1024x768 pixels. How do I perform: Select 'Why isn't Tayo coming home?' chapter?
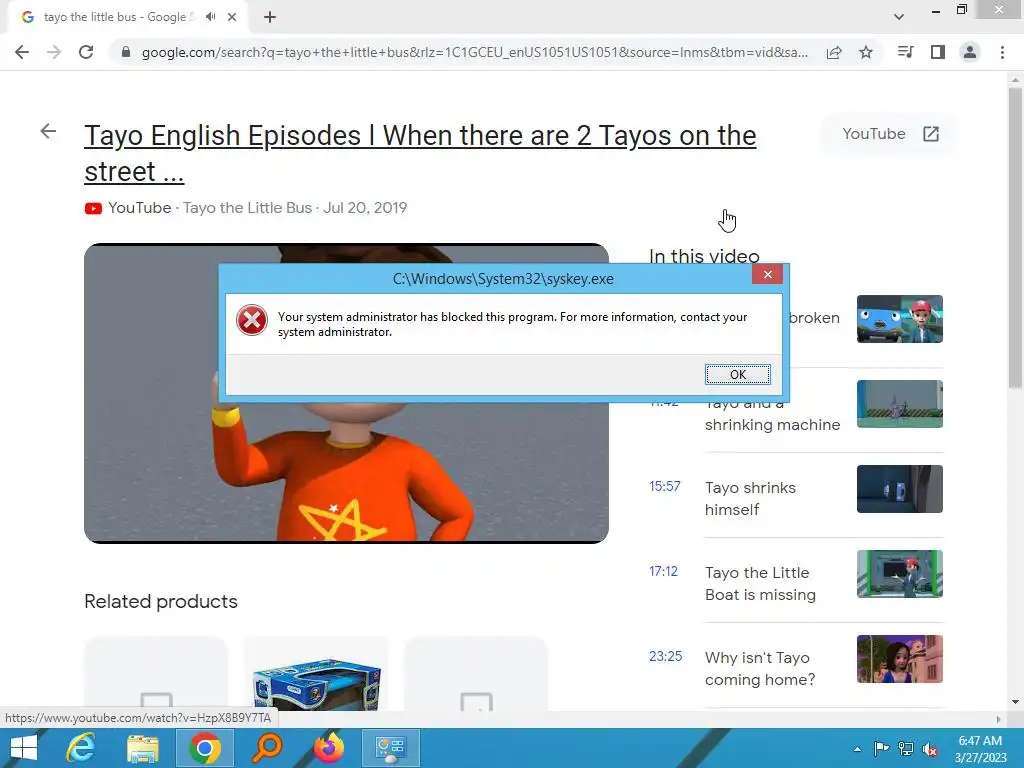coord(760,668)
